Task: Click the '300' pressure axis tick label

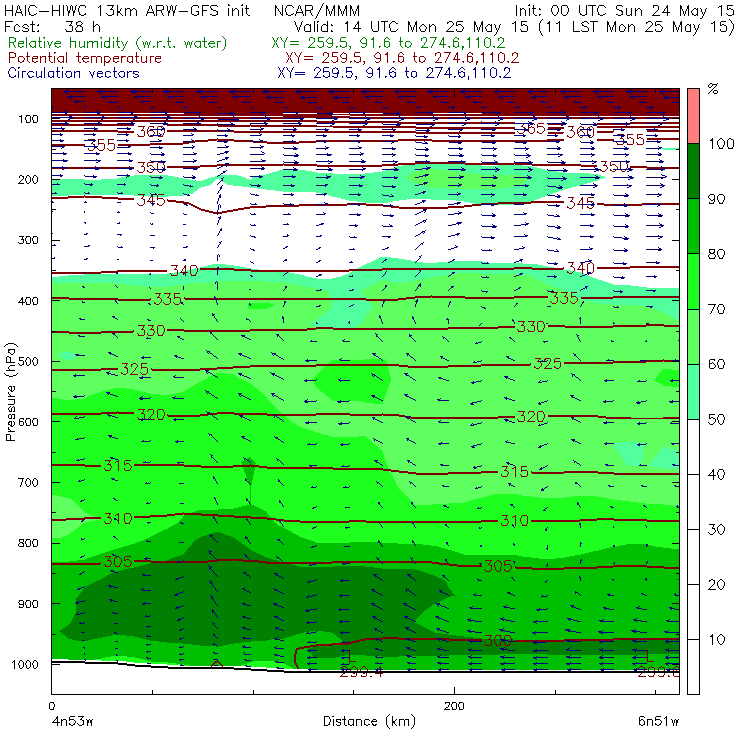Action: tap(29, 240)
